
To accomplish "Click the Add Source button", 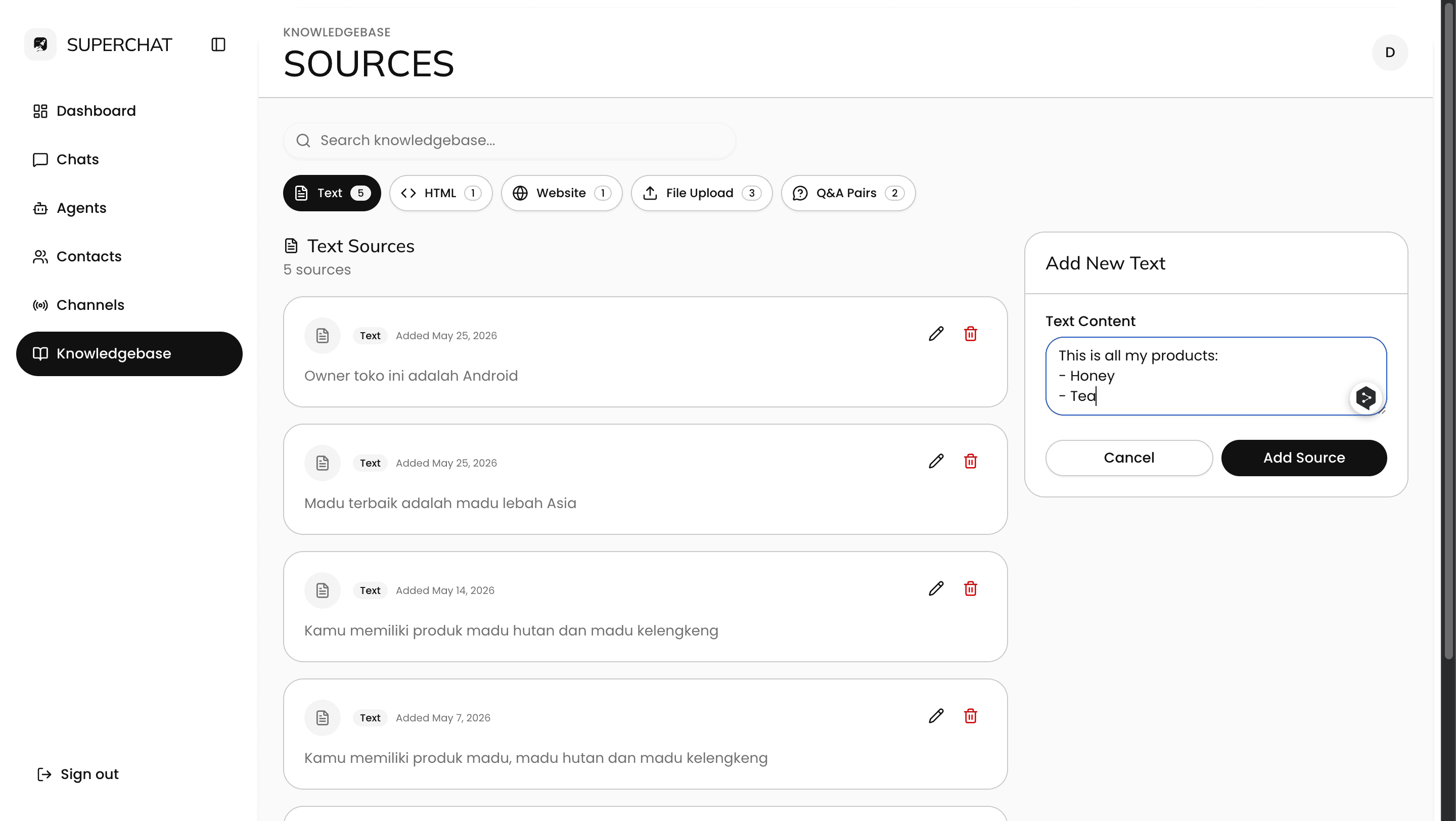I will click(x=1304, y=458).
